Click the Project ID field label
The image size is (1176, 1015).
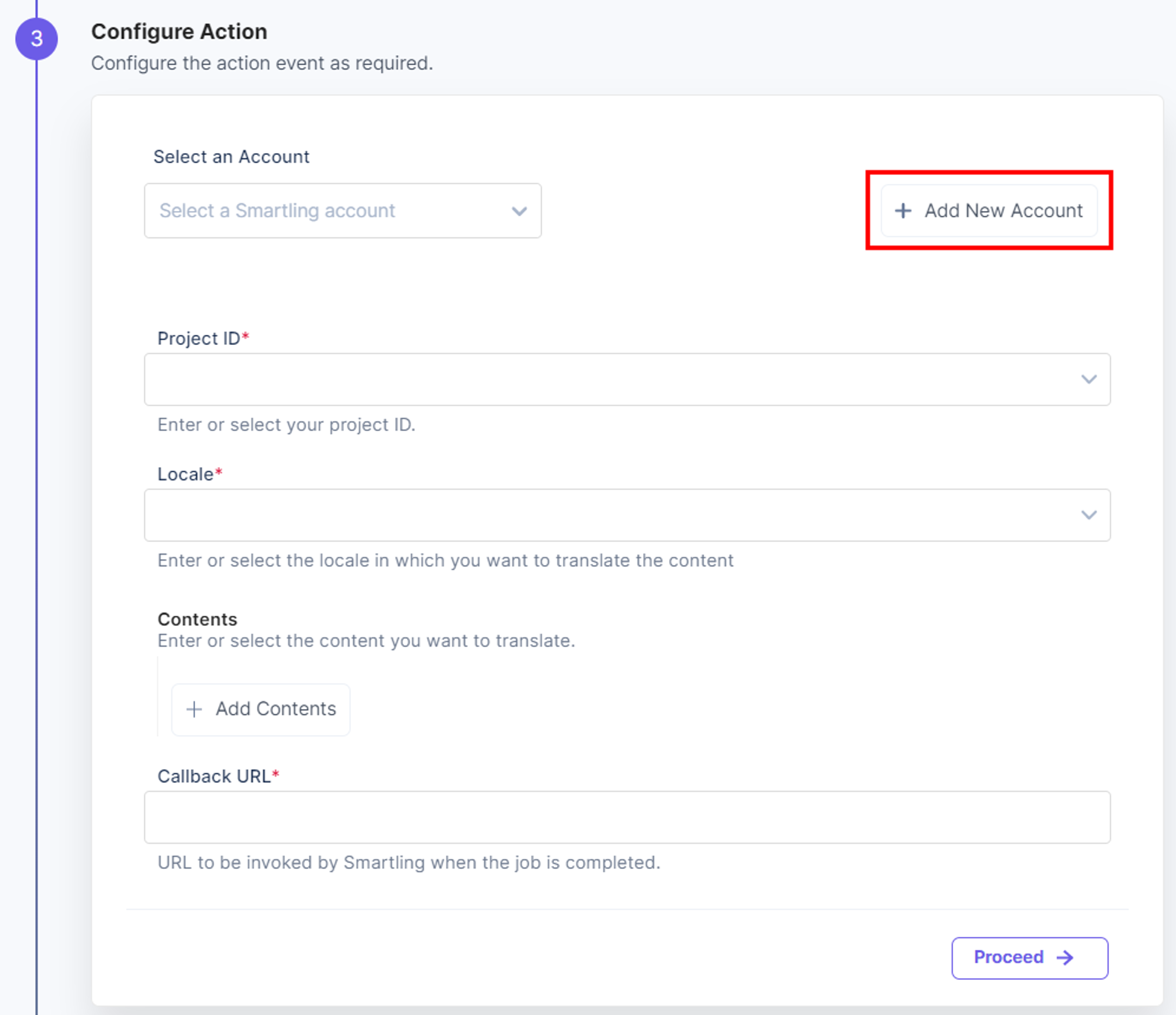(203, 338)
